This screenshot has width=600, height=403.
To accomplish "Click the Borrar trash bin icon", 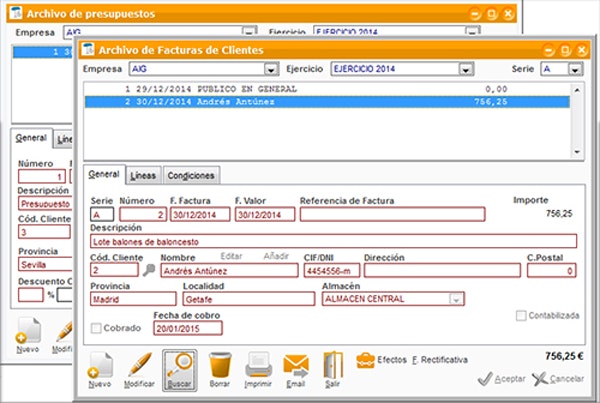I will pyautogui.click(x=220, y=366).
